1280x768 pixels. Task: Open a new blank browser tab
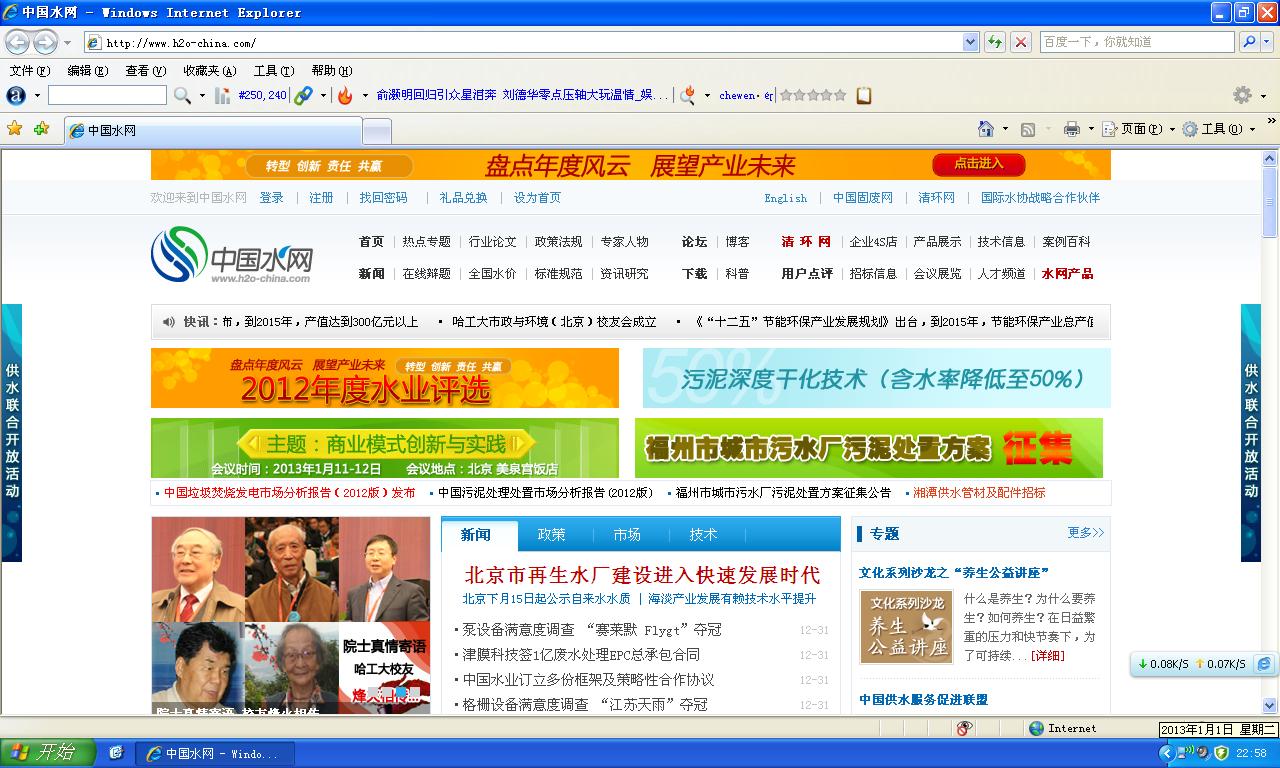376,131
